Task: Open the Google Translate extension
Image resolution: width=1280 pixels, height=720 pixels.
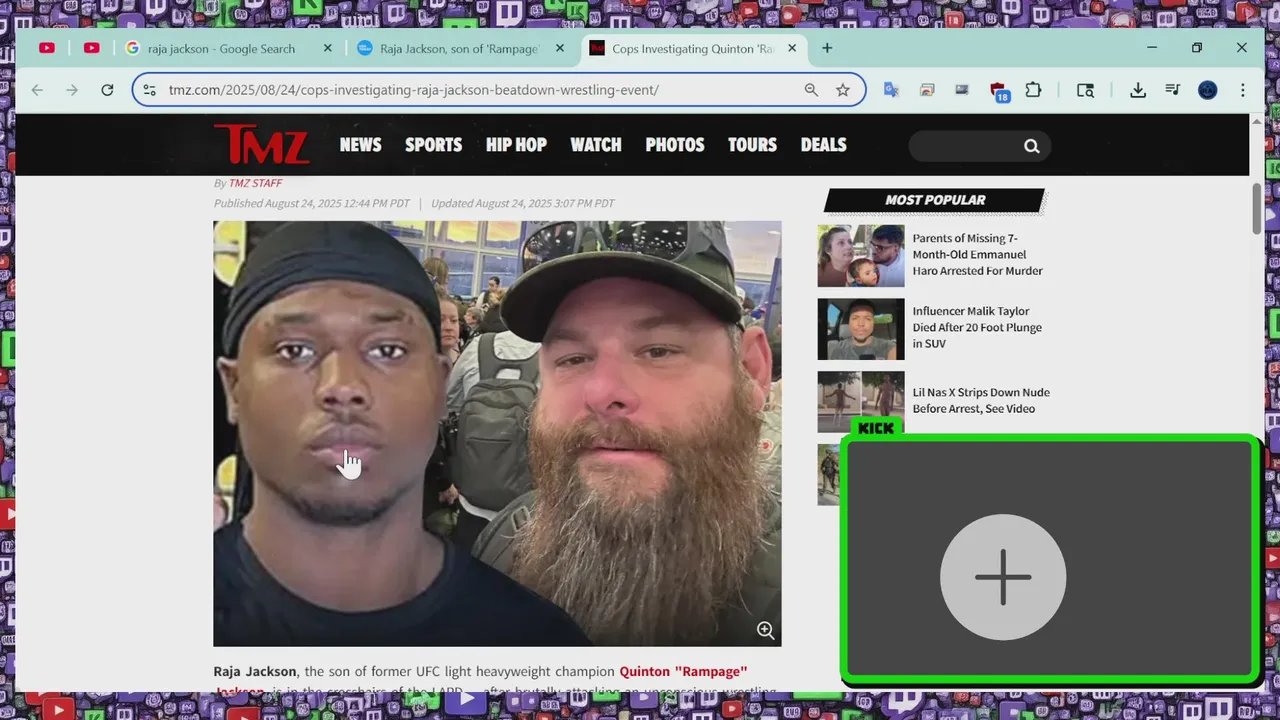Action: click(891, 90)
